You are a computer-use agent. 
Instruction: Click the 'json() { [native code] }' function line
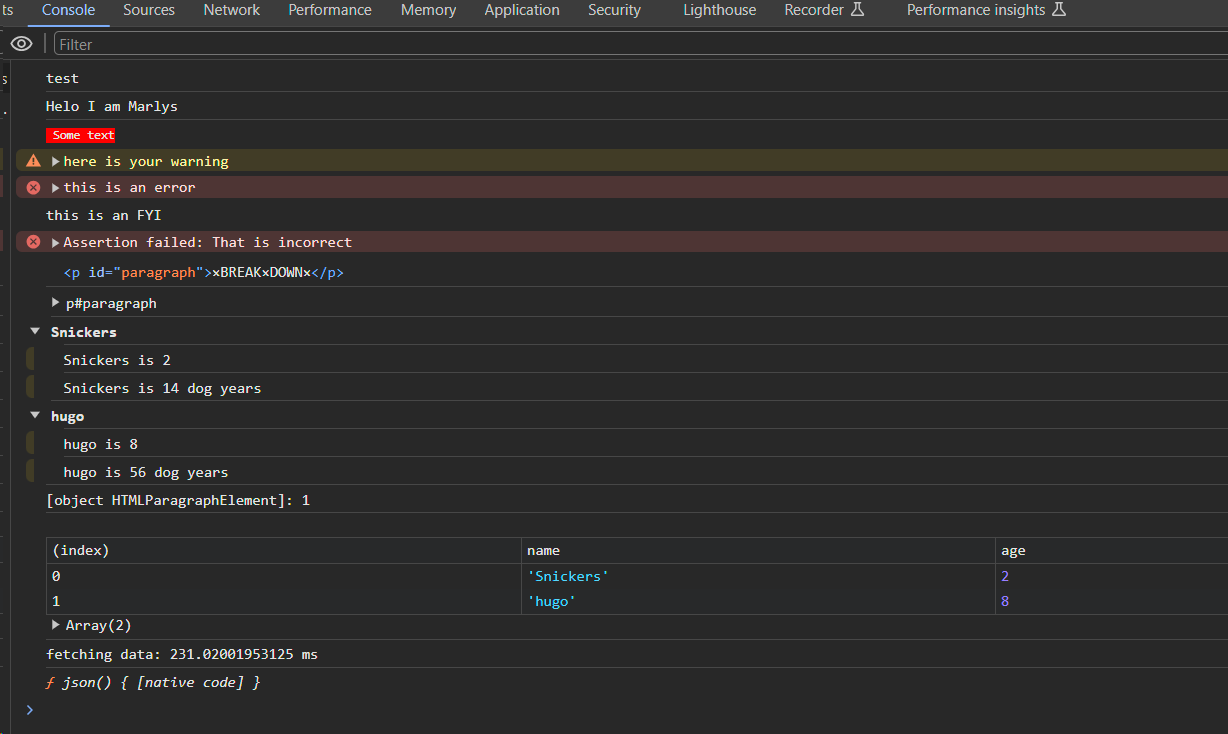[153, 682]
